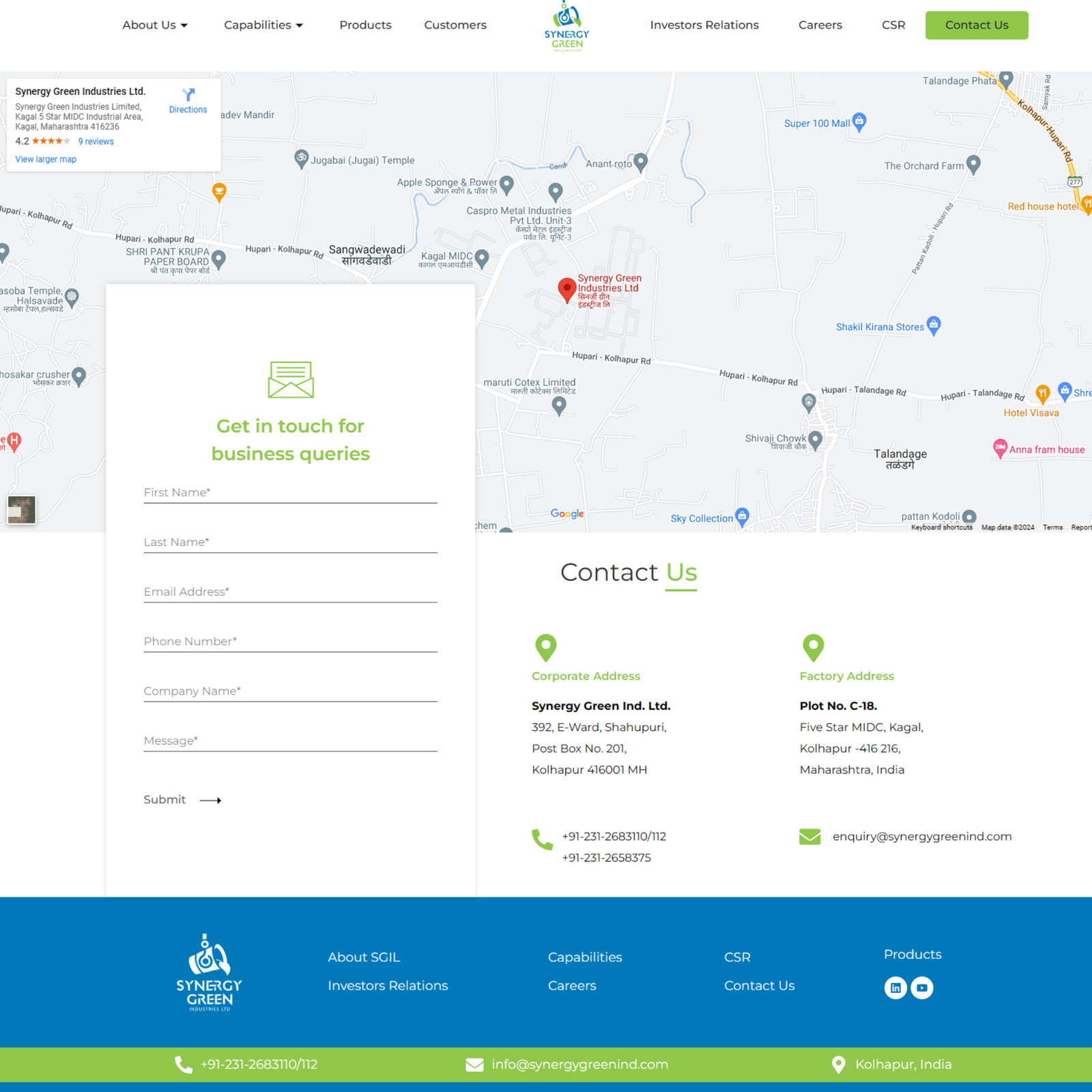Click the maruti Cotex Limited map pin

pyautogui.click(x=559, y=406)
